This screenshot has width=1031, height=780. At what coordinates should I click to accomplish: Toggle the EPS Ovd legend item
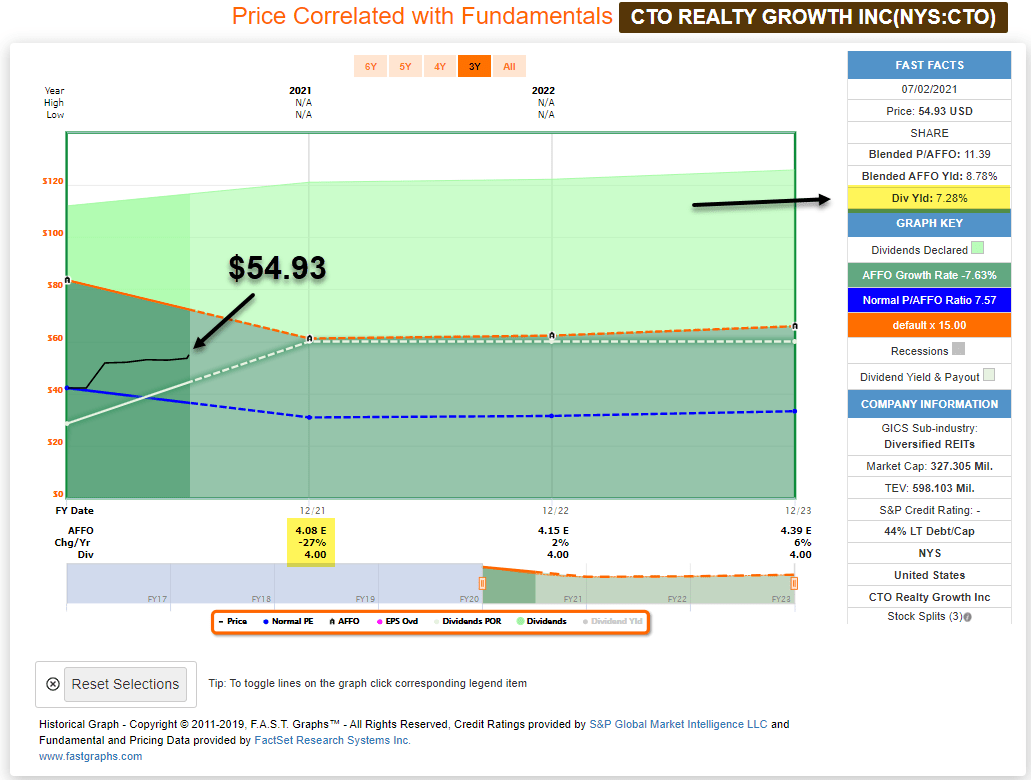(397, 622)
